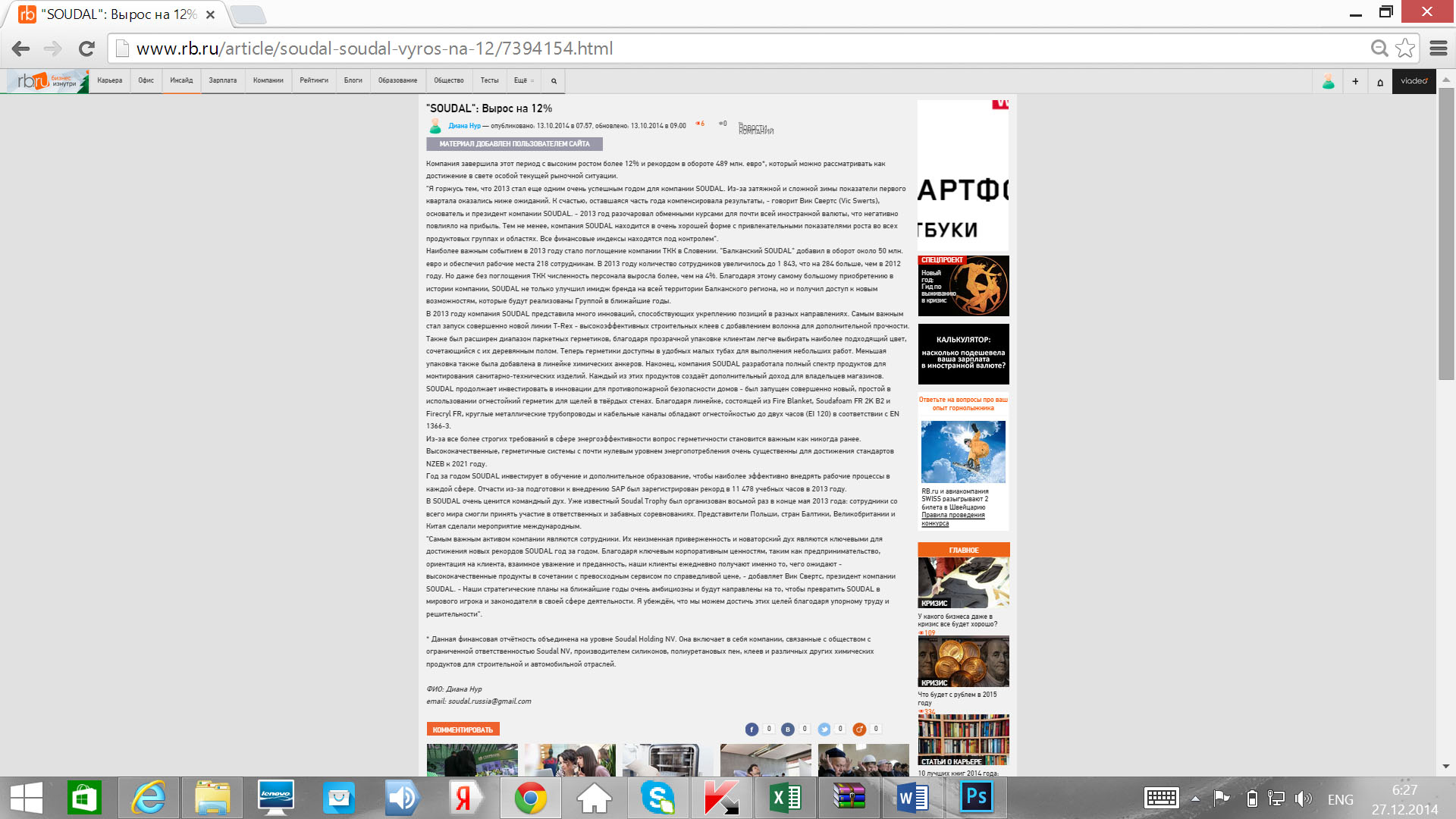
Task: Open the Зарплата menu section
Action: [223, 80]
